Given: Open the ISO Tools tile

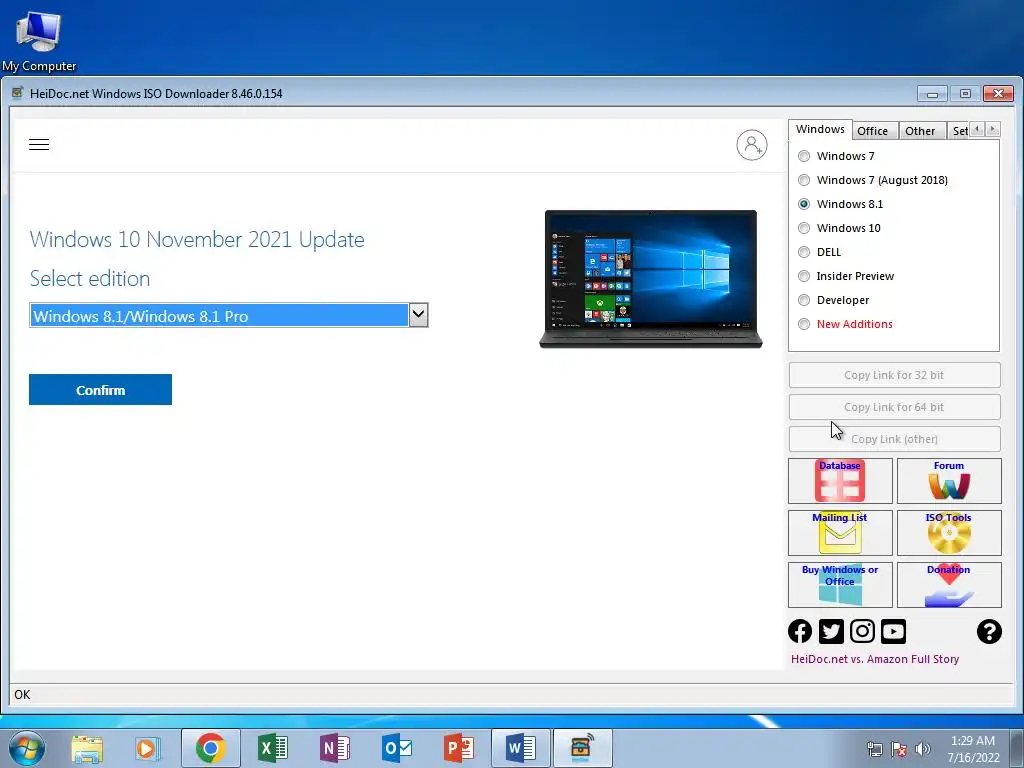Looking at the screenshot, I should click(x=949, y=533).
